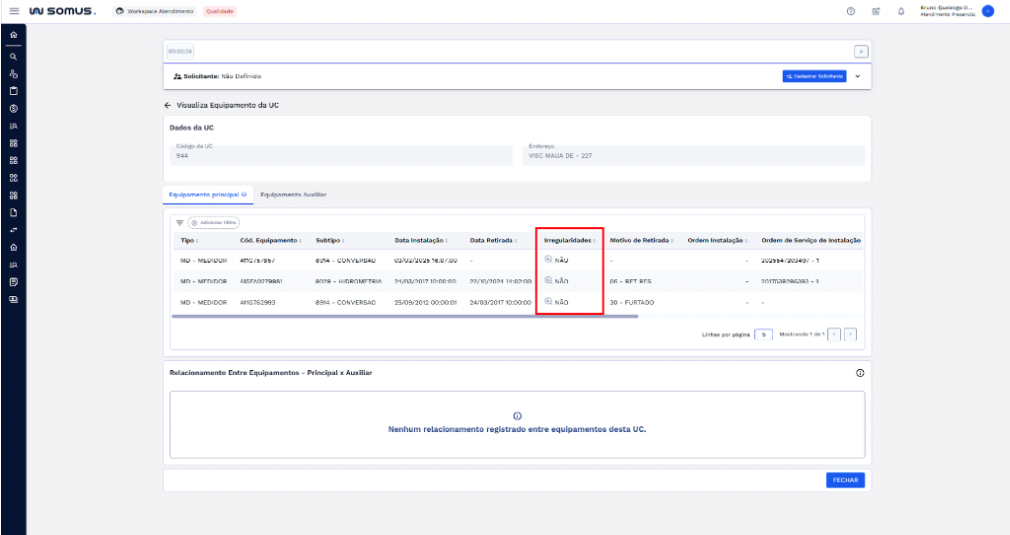
Task: Open the people icon in the sidebar
Action: 14,74
